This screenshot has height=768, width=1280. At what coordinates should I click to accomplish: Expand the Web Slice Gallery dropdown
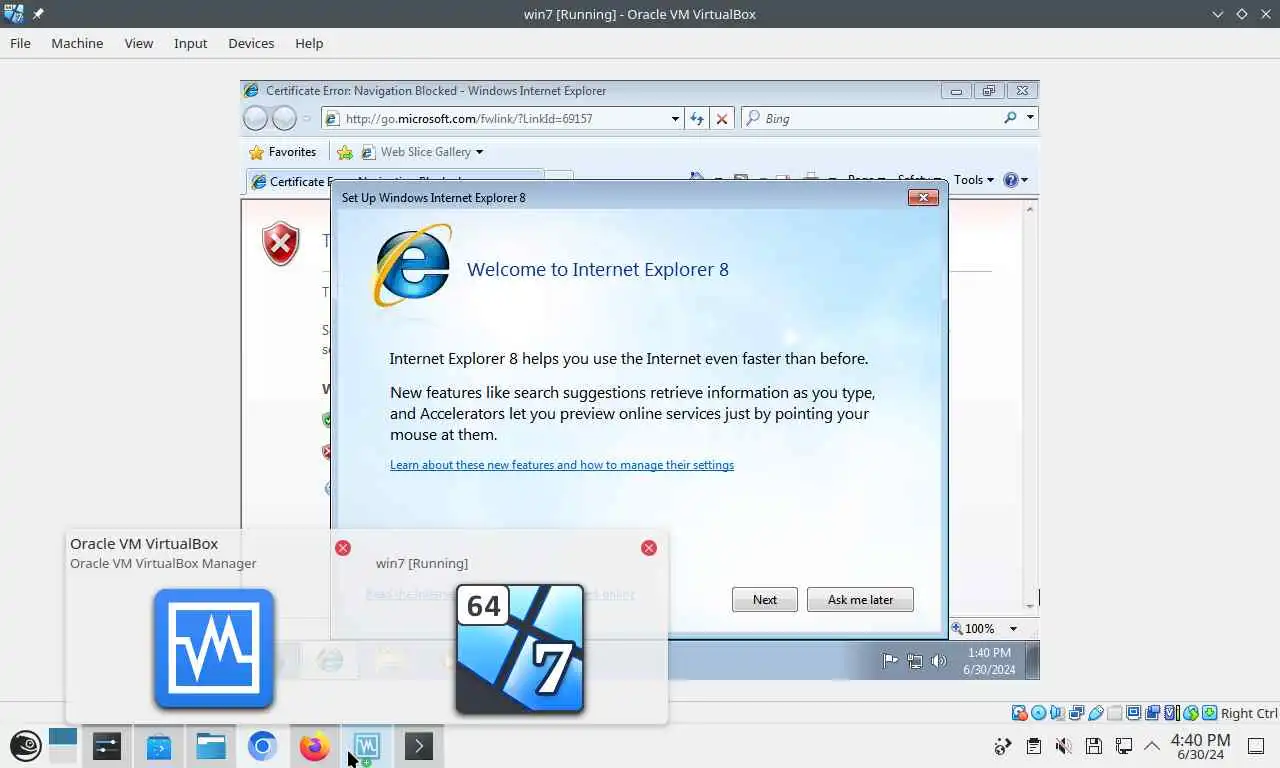(479, 152)
